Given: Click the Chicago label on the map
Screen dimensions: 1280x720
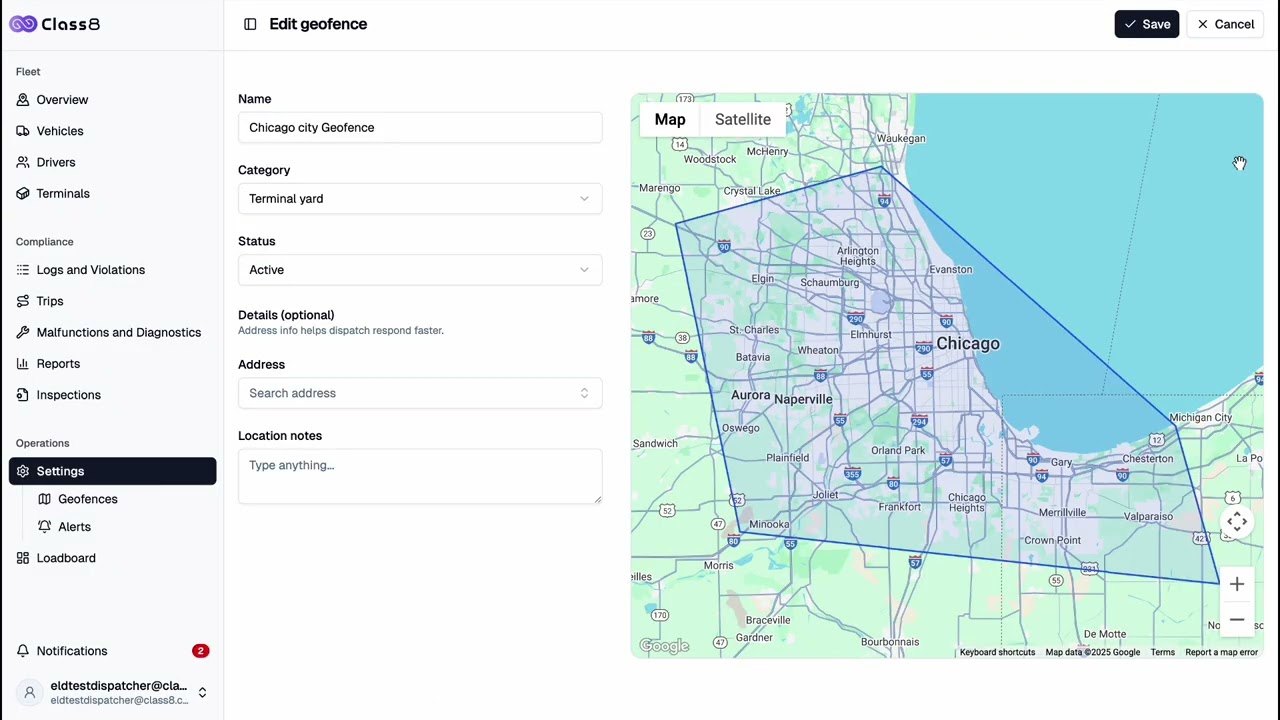Looking at the screenshot, I should tap(968, 344).
